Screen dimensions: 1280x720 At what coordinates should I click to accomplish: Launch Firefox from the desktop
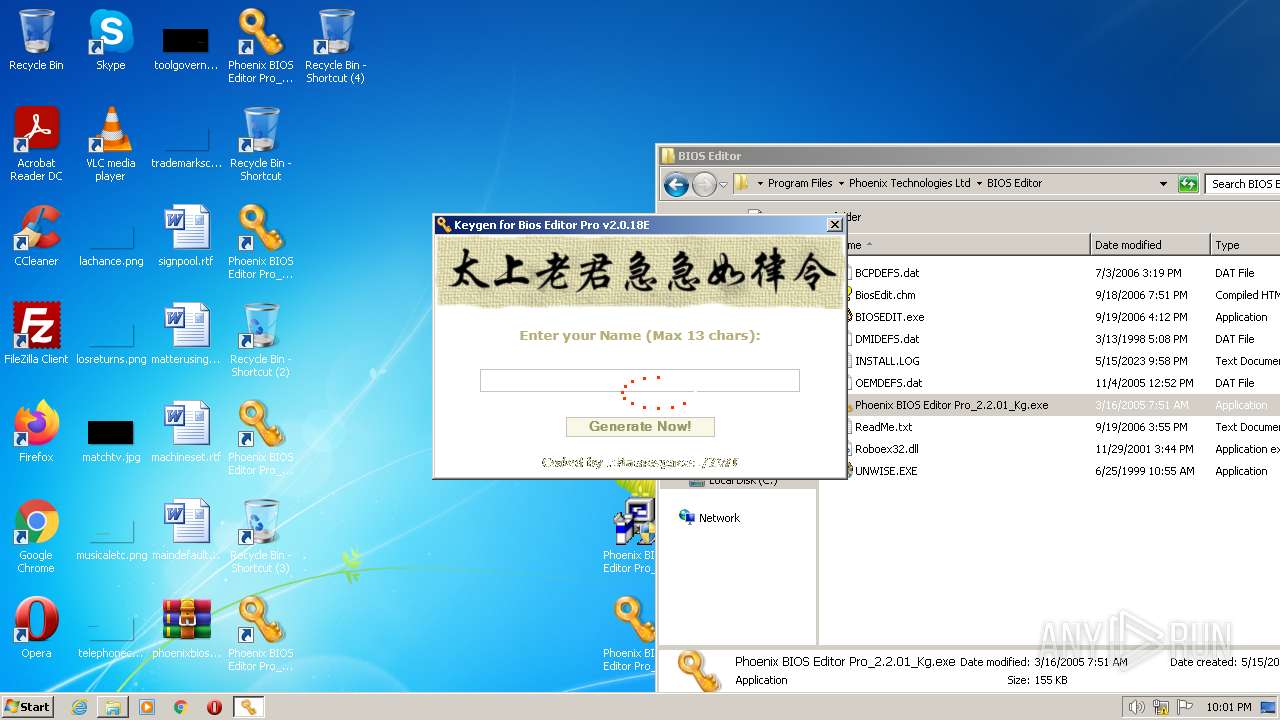point(36,432)
